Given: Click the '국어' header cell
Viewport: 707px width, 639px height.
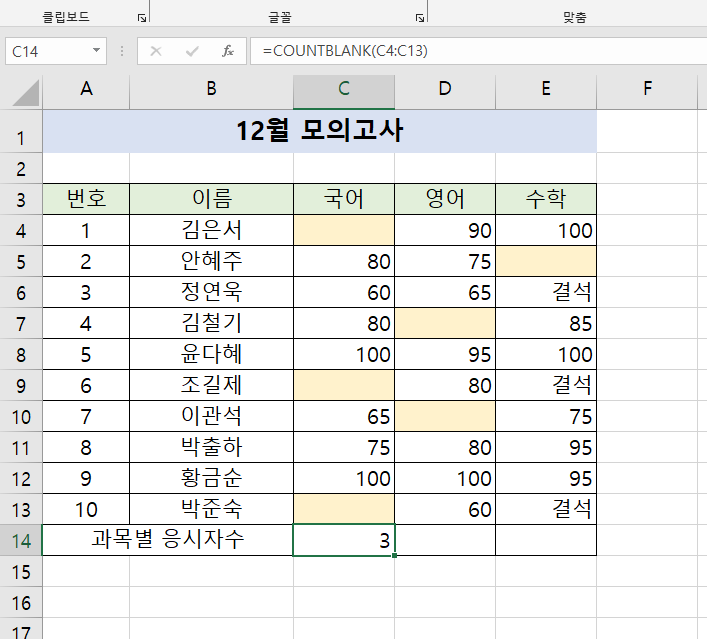Looking at the screenshot, I should [x=344, y=199].
